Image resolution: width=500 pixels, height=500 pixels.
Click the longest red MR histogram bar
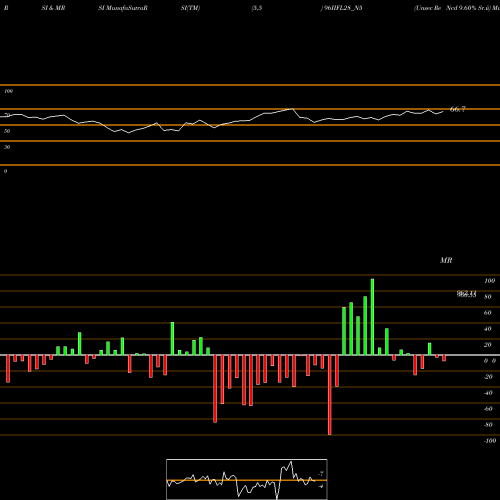click(330, 395)
